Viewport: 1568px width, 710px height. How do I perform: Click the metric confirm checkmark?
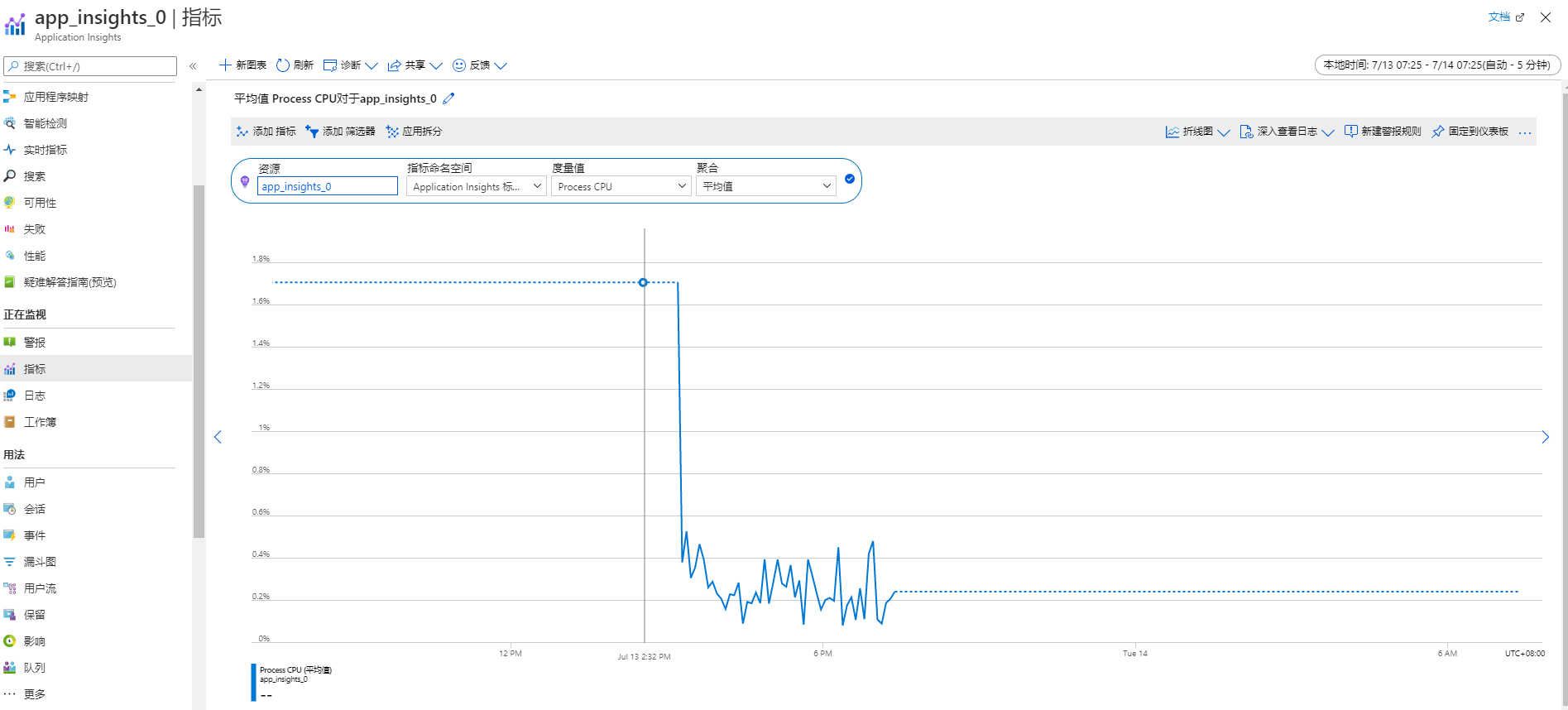pyautogui.click(x=850, y=179)
